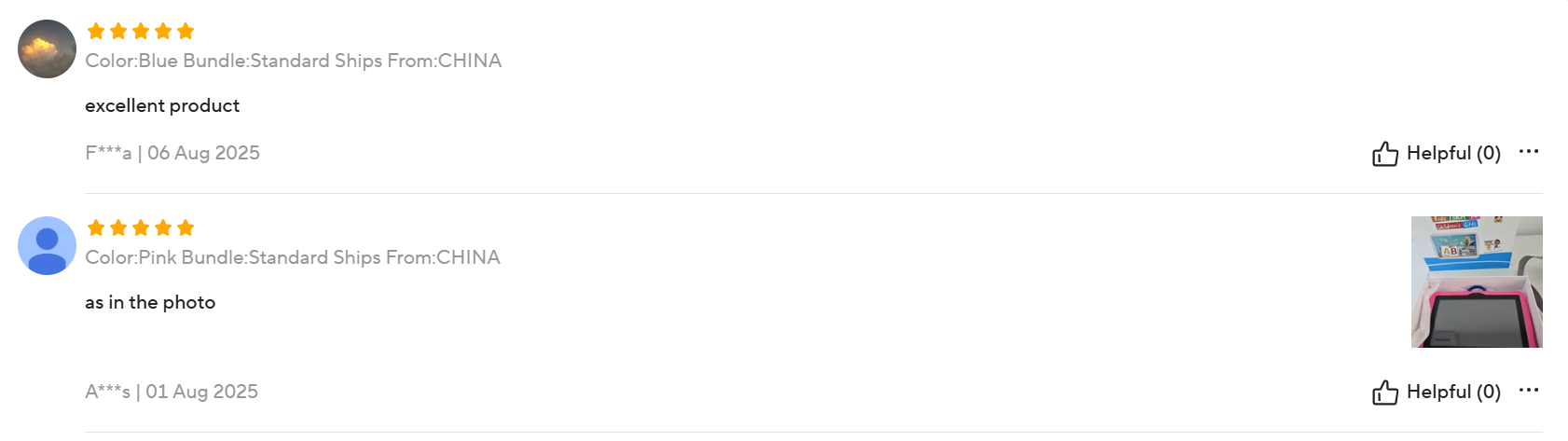Mark the excellent product review Helpful (0)

(1437, 153)
